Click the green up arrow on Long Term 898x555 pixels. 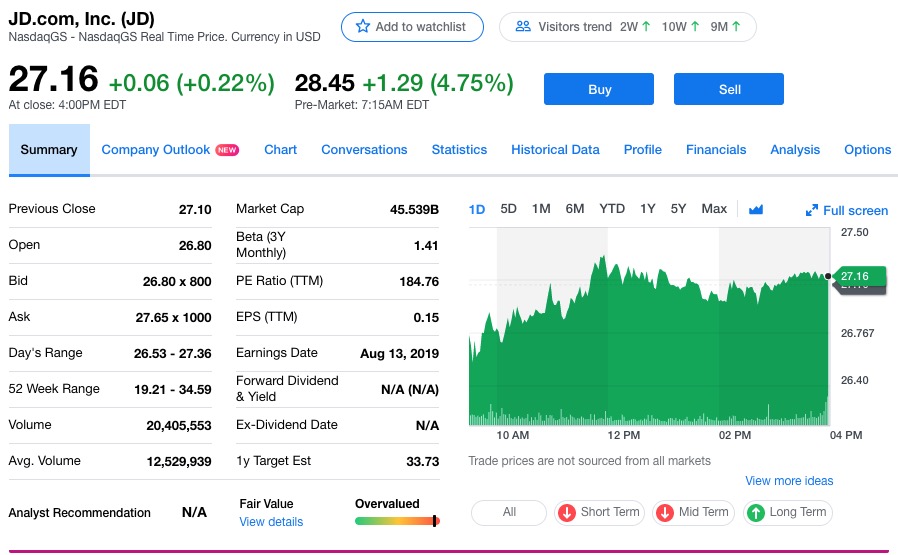point(756,513)
